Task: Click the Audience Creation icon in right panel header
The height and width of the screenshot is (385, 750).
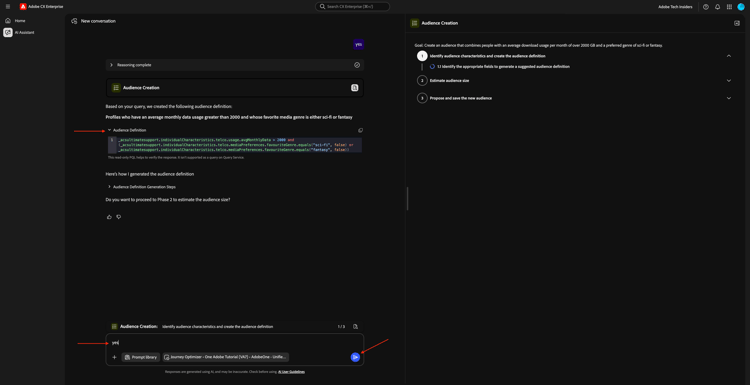Action: [415, 23]
